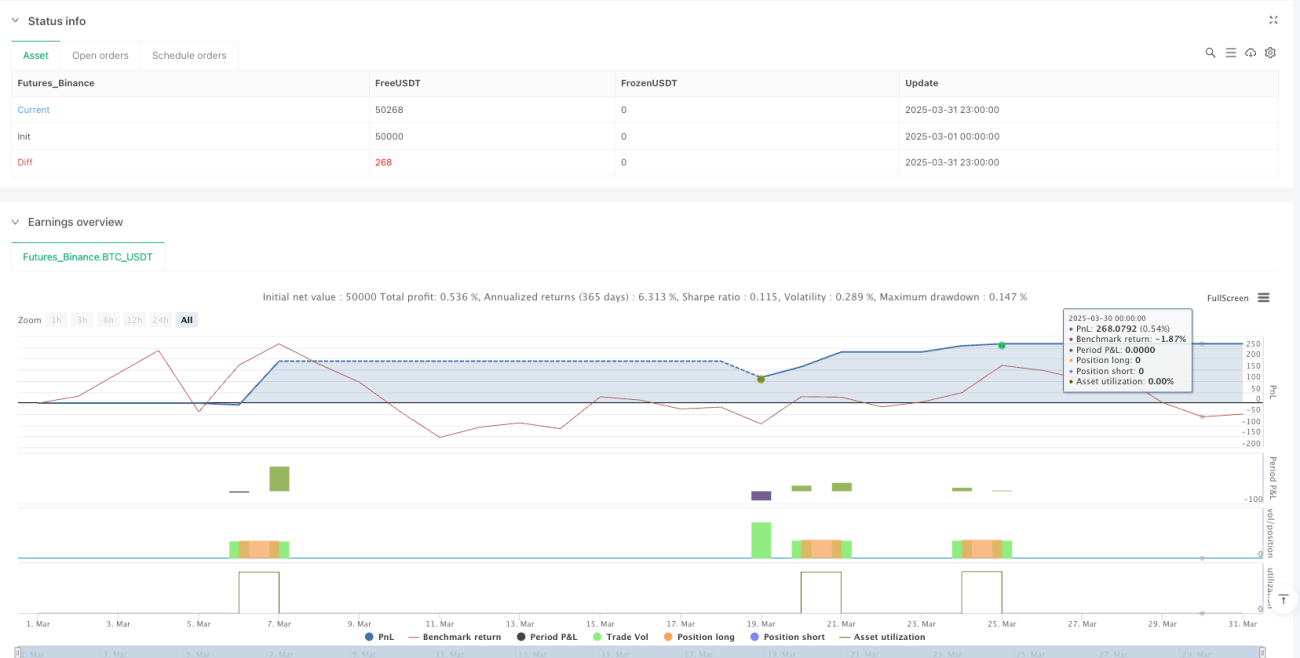Toggle Asset utilization series in legend
Screen dimensions: 1300x658
(882, 637)
